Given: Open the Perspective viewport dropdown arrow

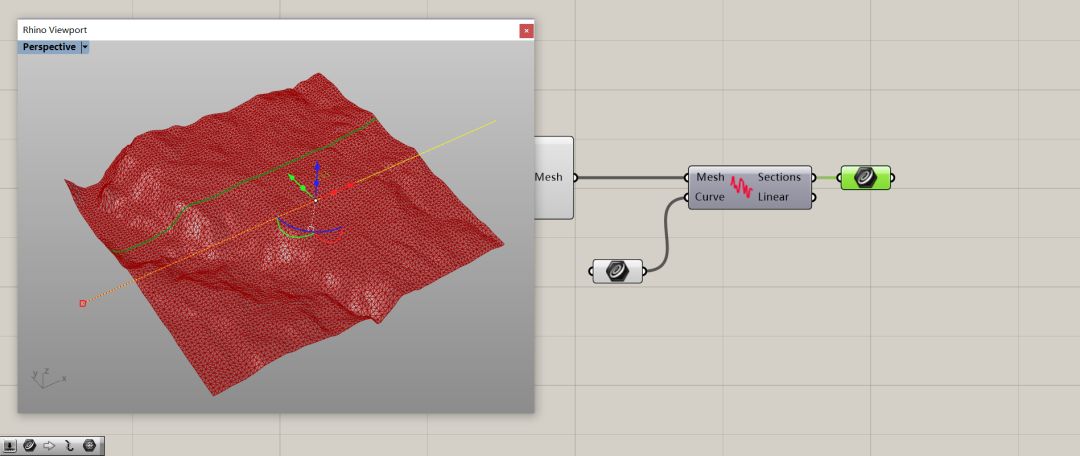Looking at the screenshot, I should 85,47.
